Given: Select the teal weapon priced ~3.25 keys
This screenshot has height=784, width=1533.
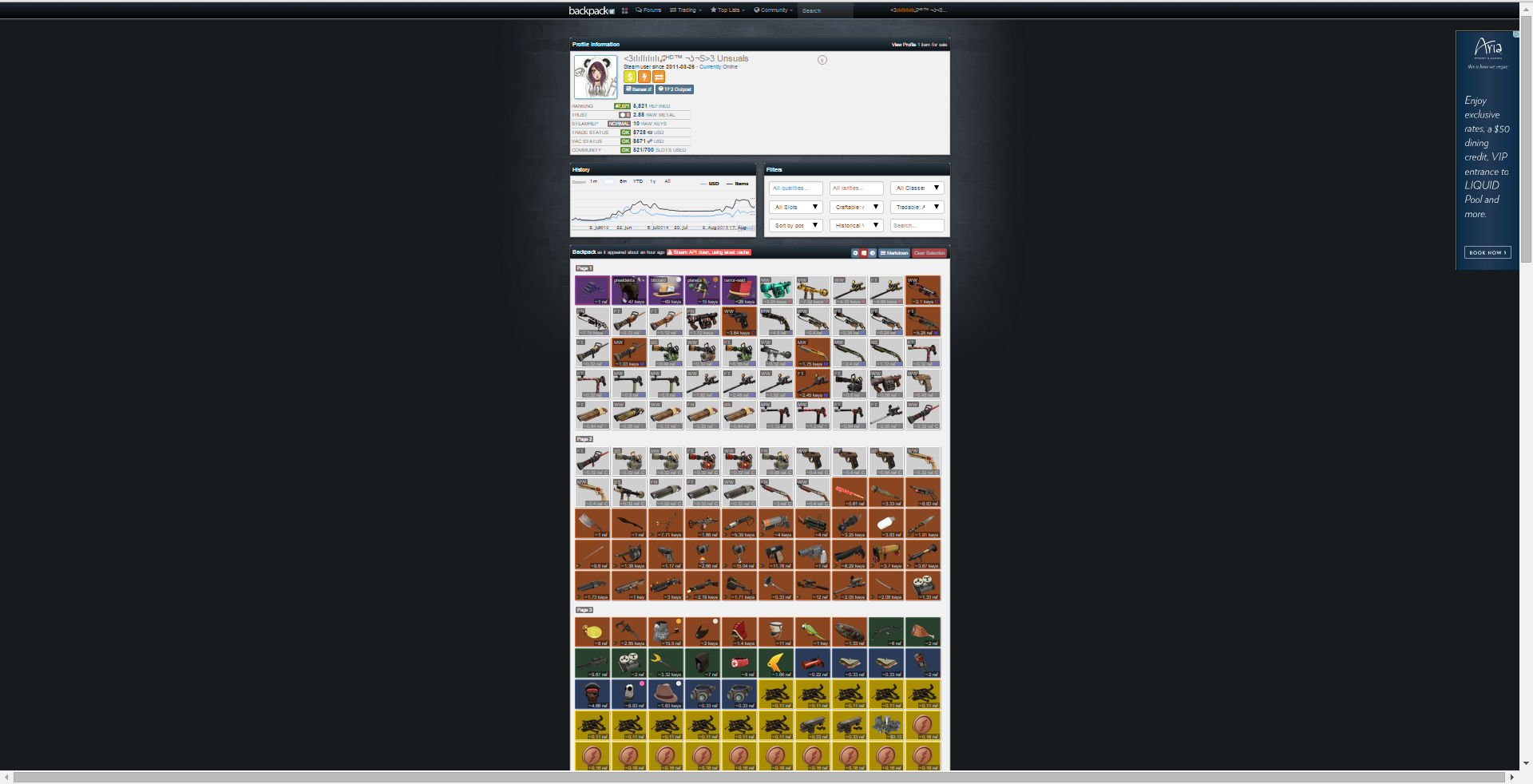Looking at the screenshot, I should [776, 291].
